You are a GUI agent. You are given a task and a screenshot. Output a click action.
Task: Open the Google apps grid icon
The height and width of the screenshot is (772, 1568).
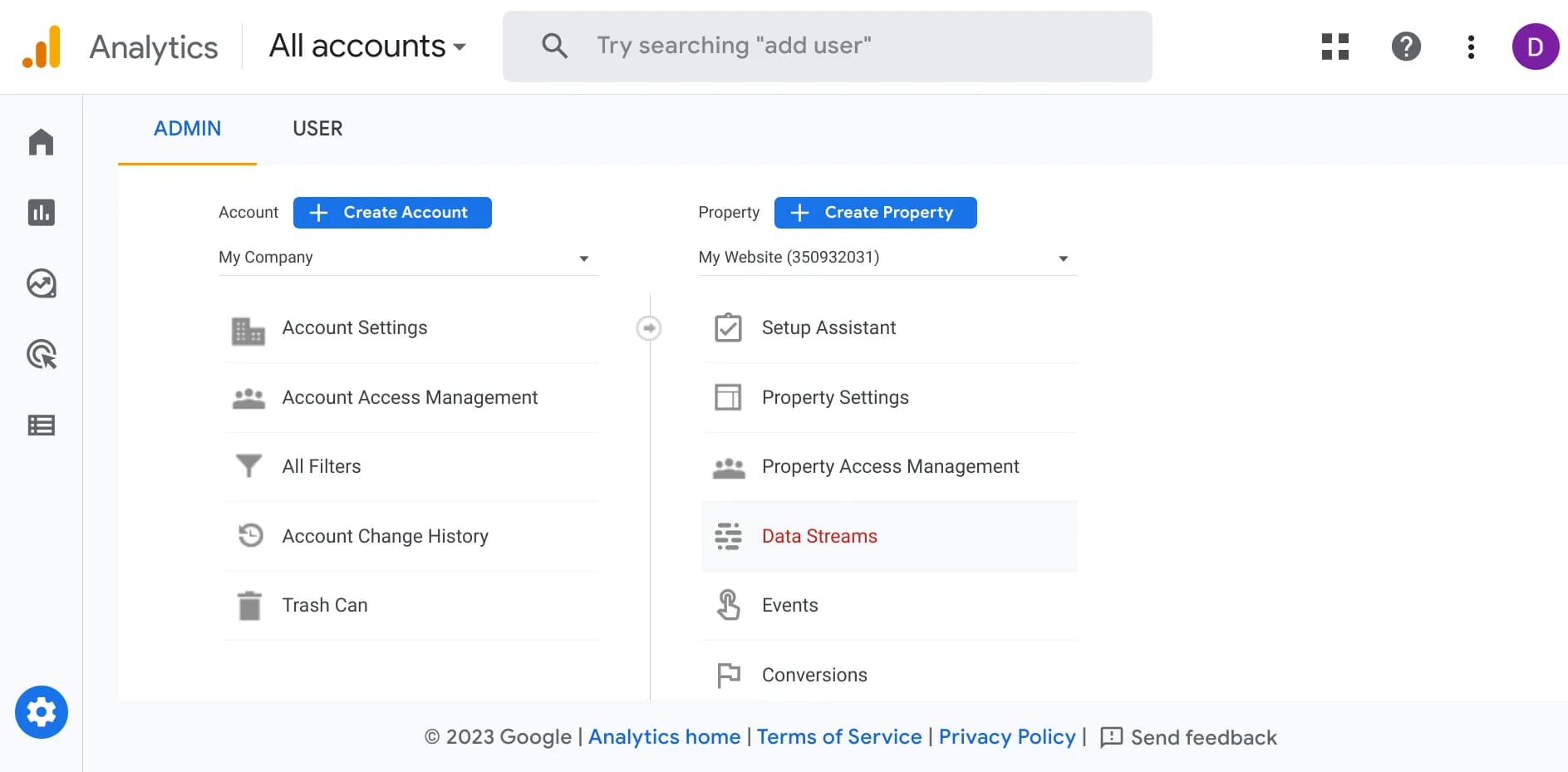click(1335, 47)
